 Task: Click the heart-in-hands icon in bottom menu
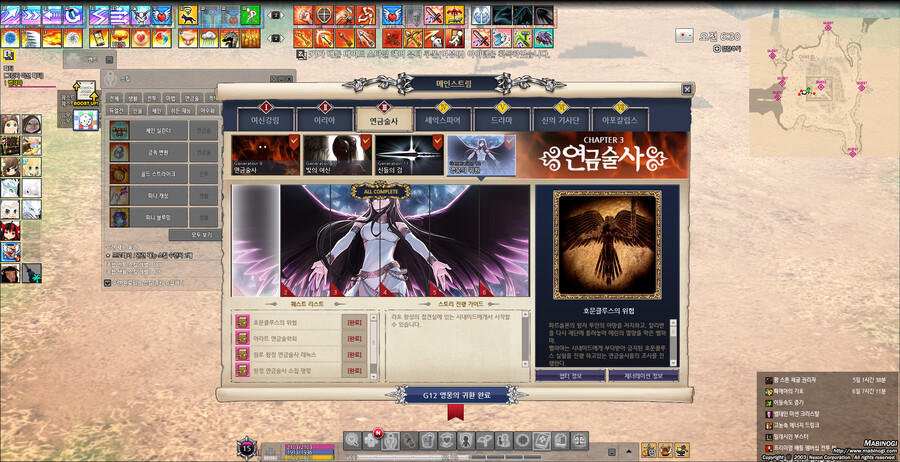click(x=447, y=440)
